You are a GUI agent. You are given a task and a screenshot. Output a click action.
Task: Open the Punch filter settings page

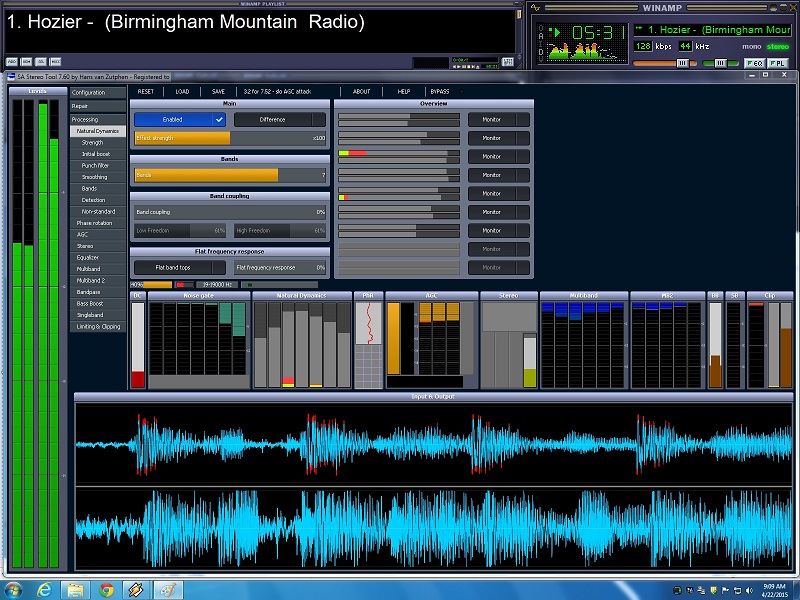pos(98,165)
